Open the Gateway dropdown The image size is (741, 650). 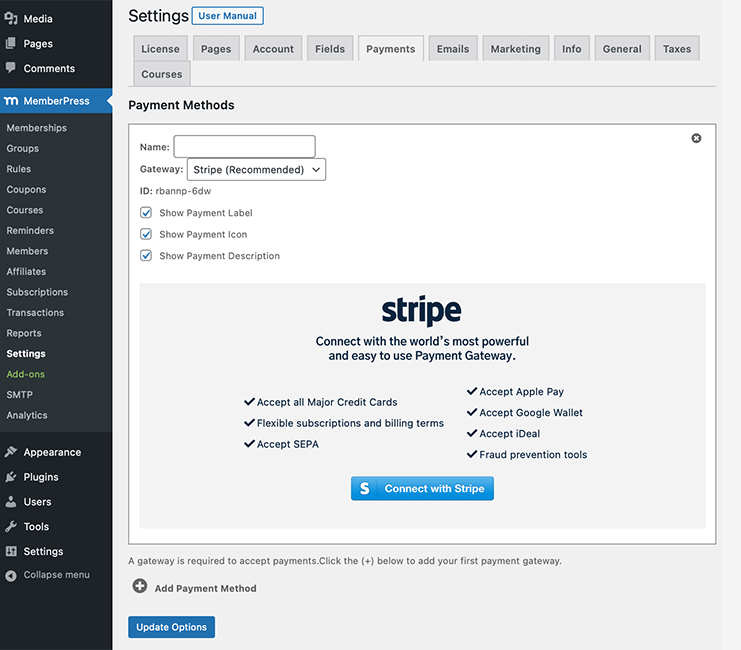point(256,170)
